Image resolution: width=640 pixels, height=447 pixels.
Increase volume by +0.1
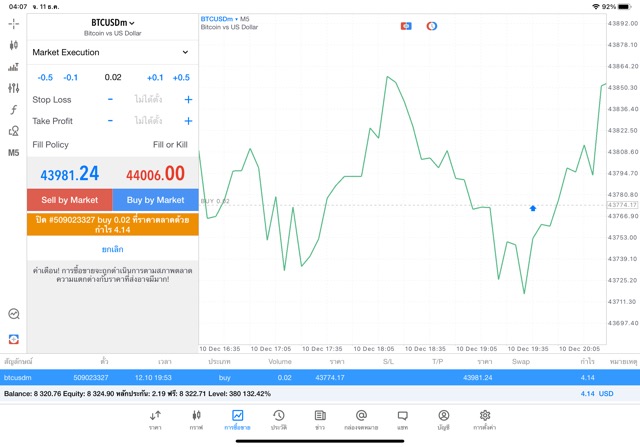click(155, 77)
